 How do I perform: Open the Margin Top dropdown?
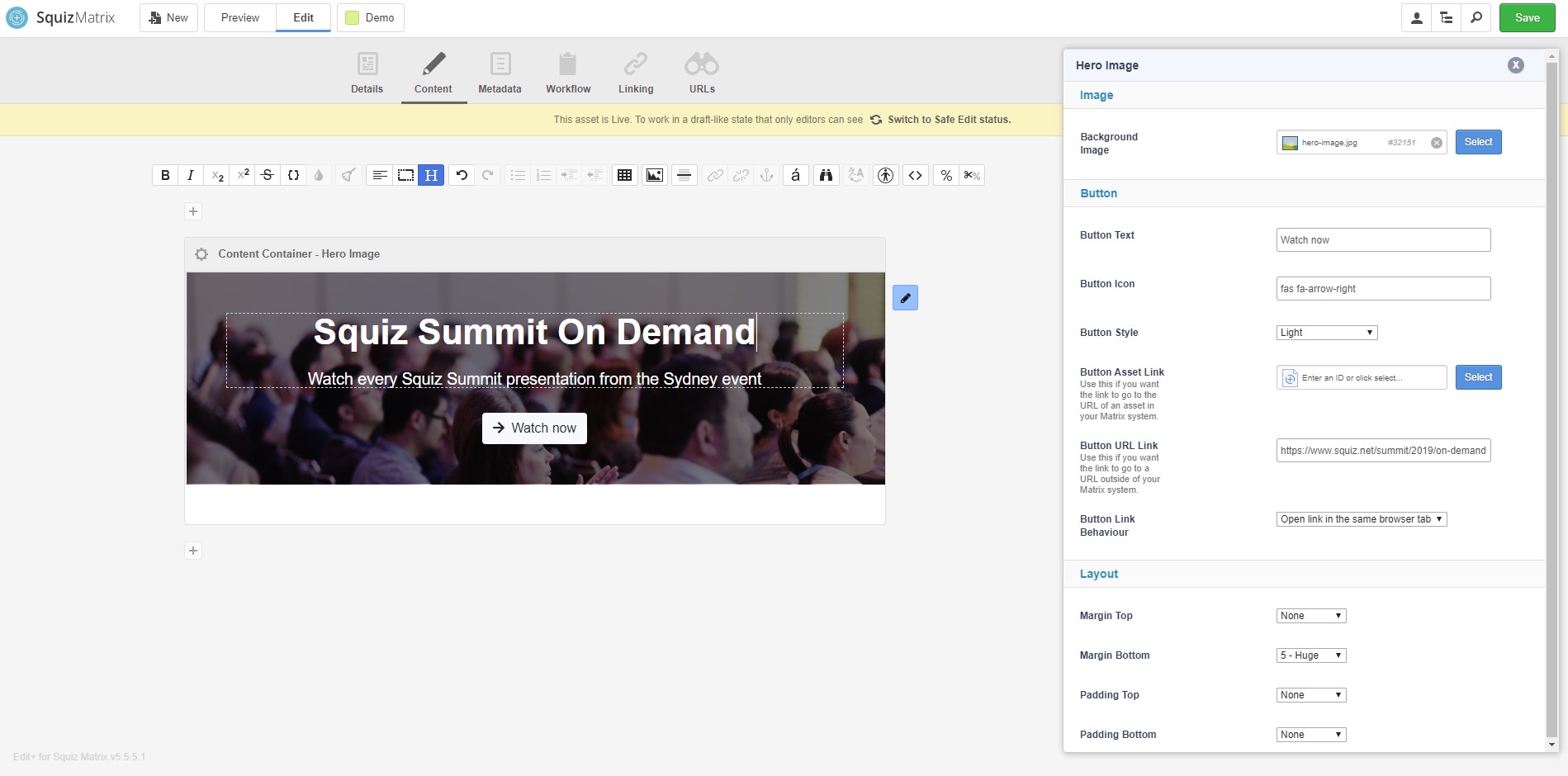[x=1311, y=616]
